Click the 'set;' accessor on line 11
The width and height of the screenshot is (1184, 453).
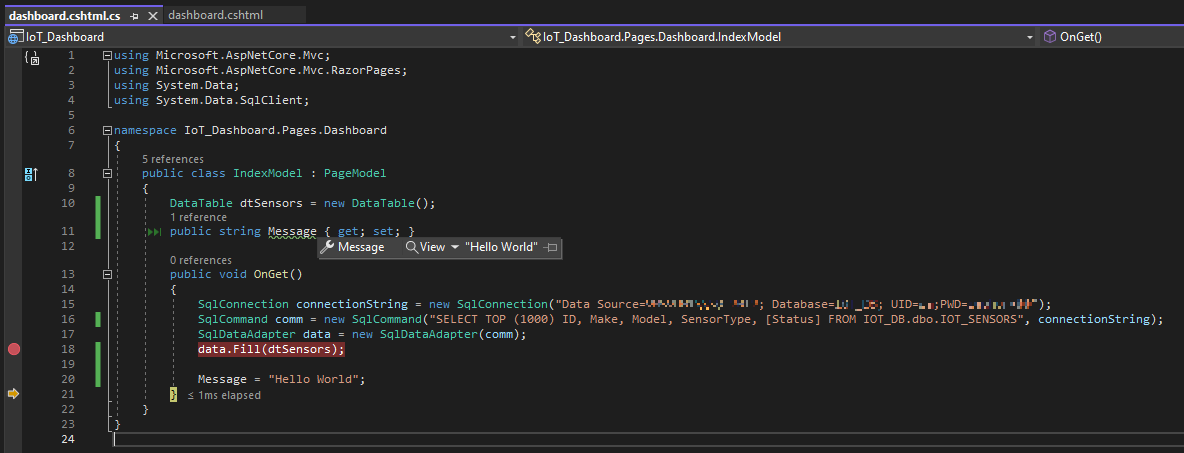(384, 231)
